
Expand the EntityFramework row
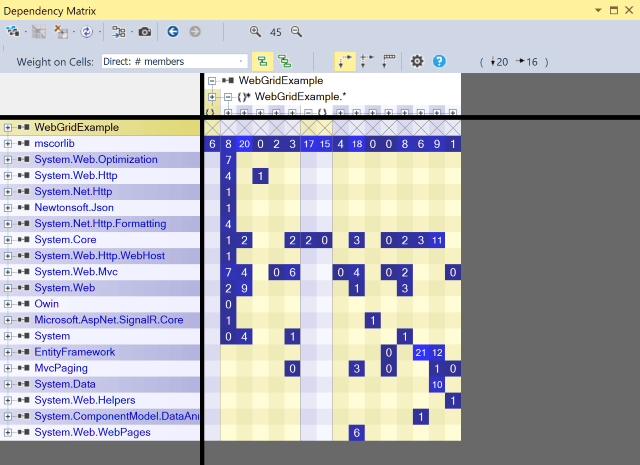point(7,352)
